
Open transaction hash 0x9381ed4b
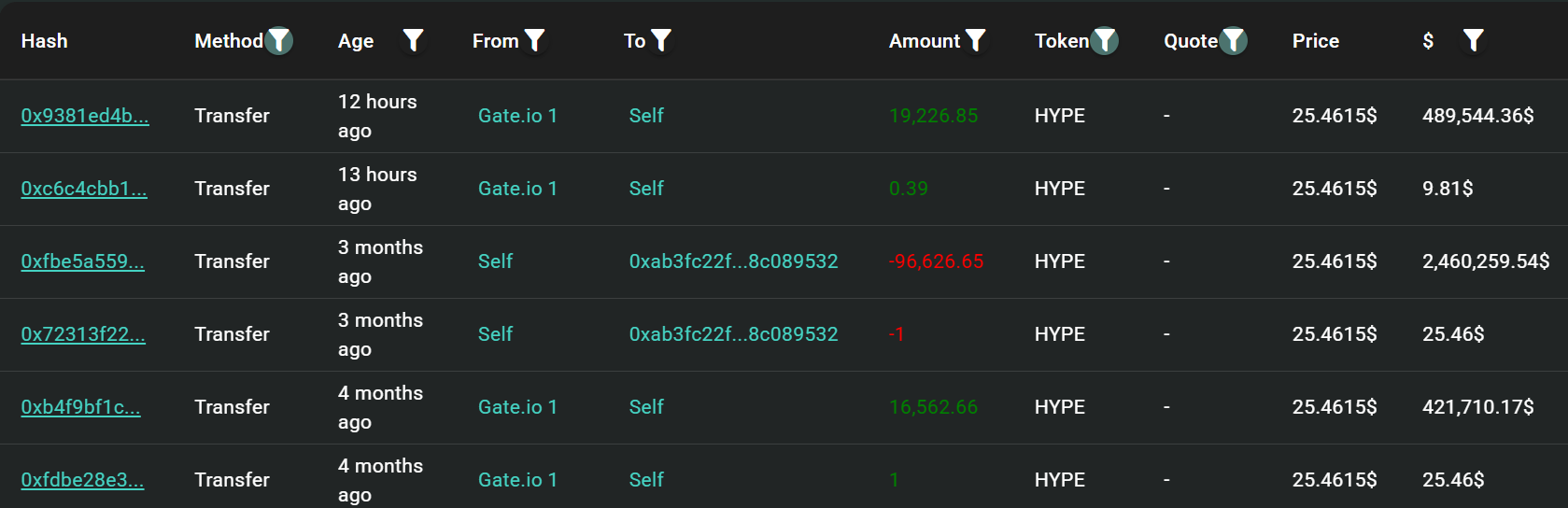(x=85, y=116)
